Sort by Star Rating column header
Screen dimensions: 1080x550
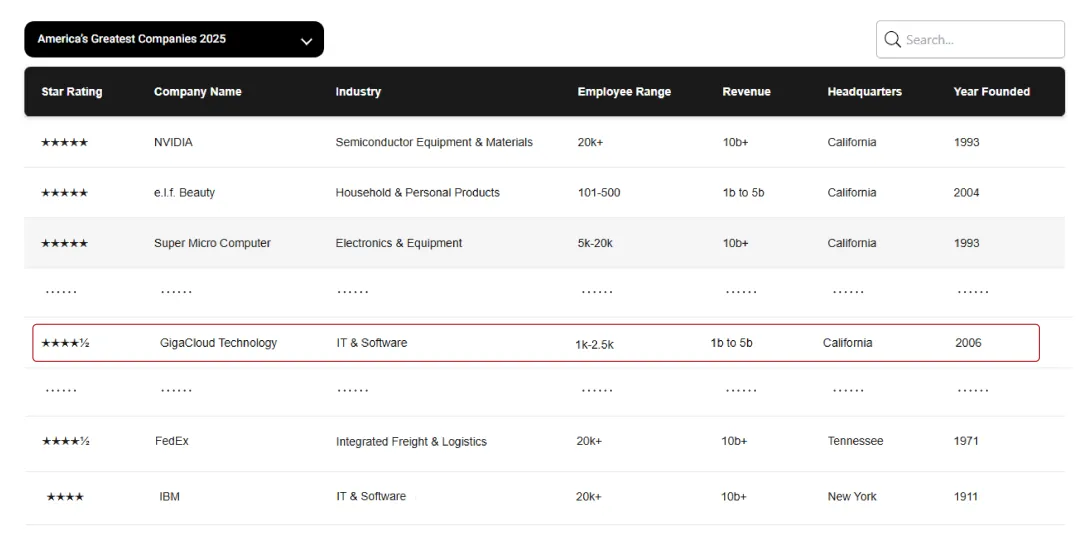(x=72, y=92)
